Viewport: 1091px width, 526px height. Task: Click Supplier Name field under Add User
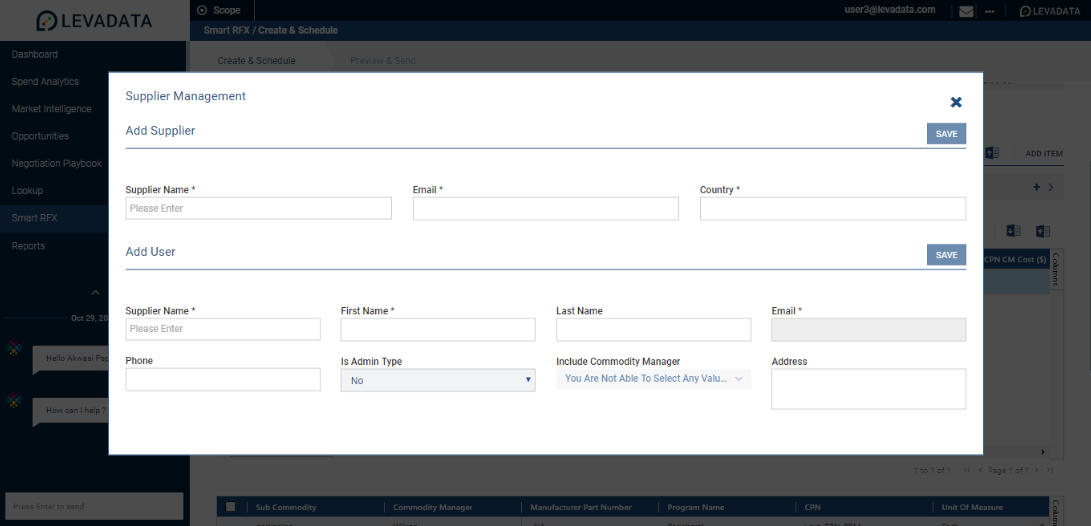223,329
